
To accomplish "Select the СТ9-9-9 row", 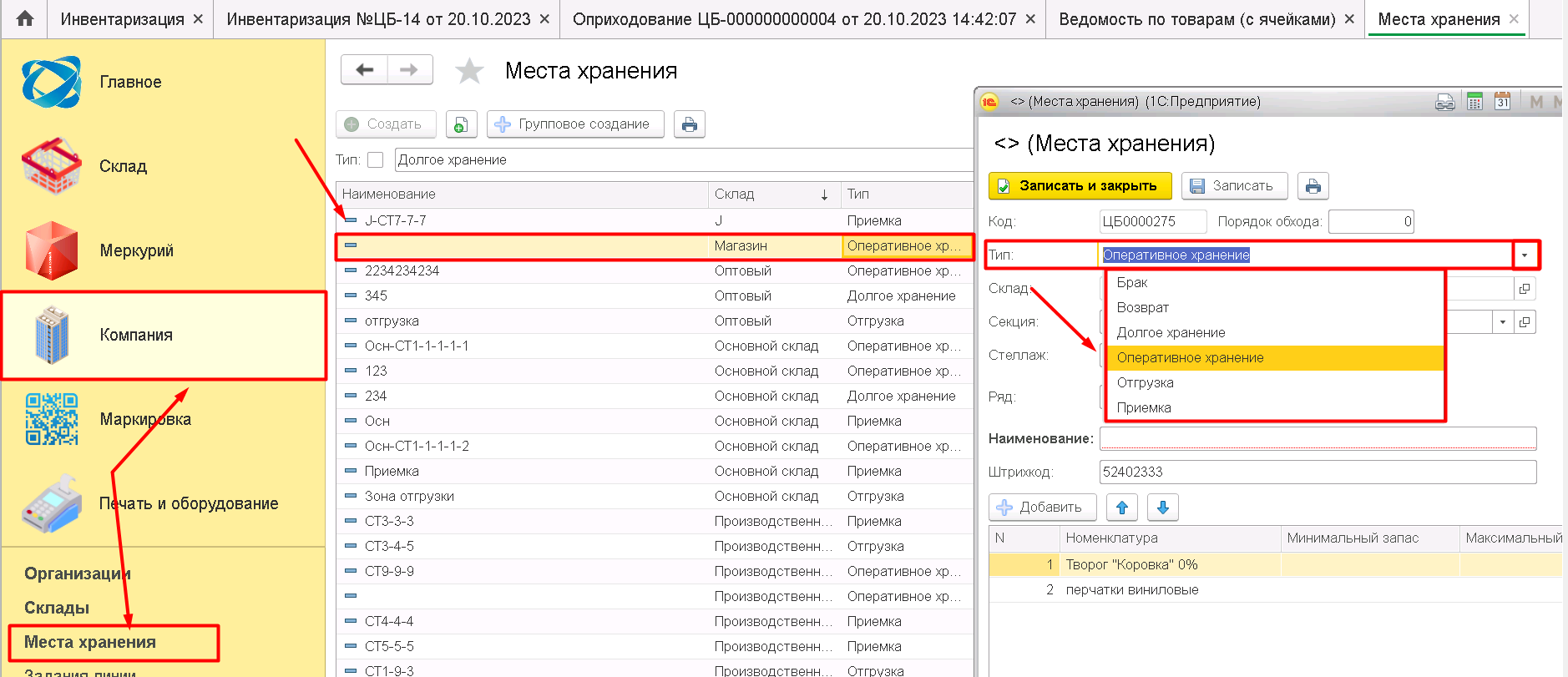I will pyautogui.click(x=655, y=571).
